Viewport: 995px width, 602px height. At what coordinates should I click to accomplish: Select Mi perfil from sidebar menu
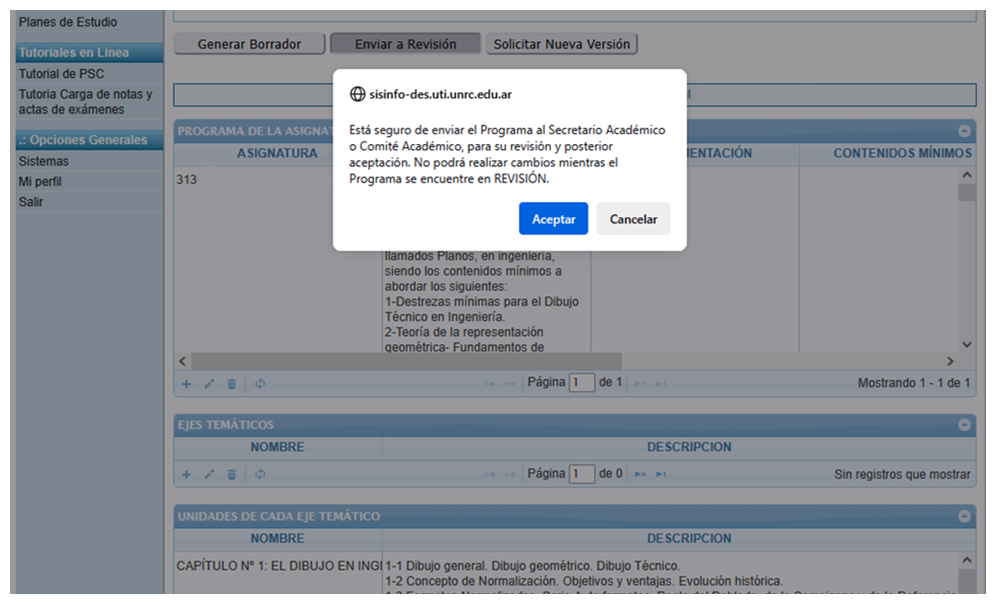click(40, 182)
